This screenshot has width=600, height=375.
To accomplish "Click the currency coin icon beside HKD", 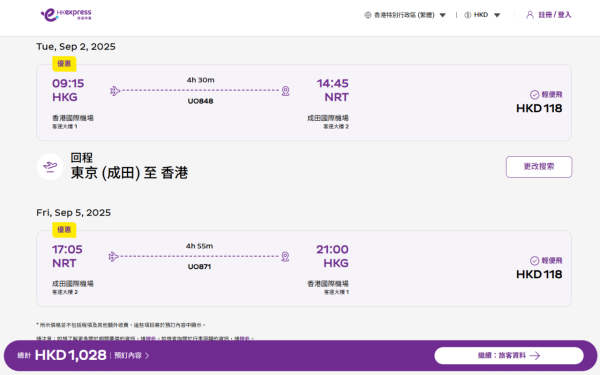I will pos(468,15).
